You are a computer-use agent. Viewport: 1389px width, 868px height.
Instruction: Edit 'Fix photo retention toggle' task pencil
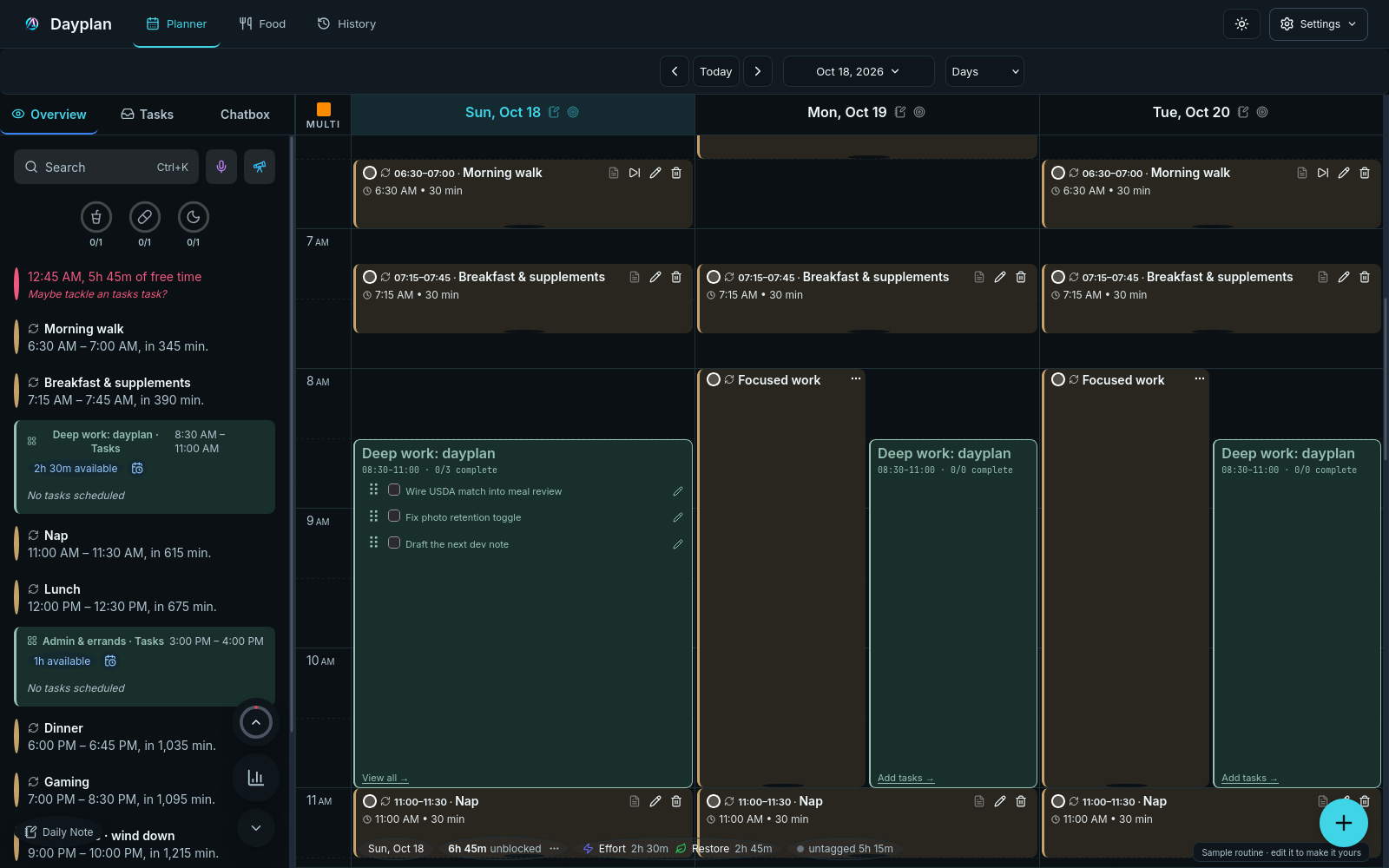[678, 517]
